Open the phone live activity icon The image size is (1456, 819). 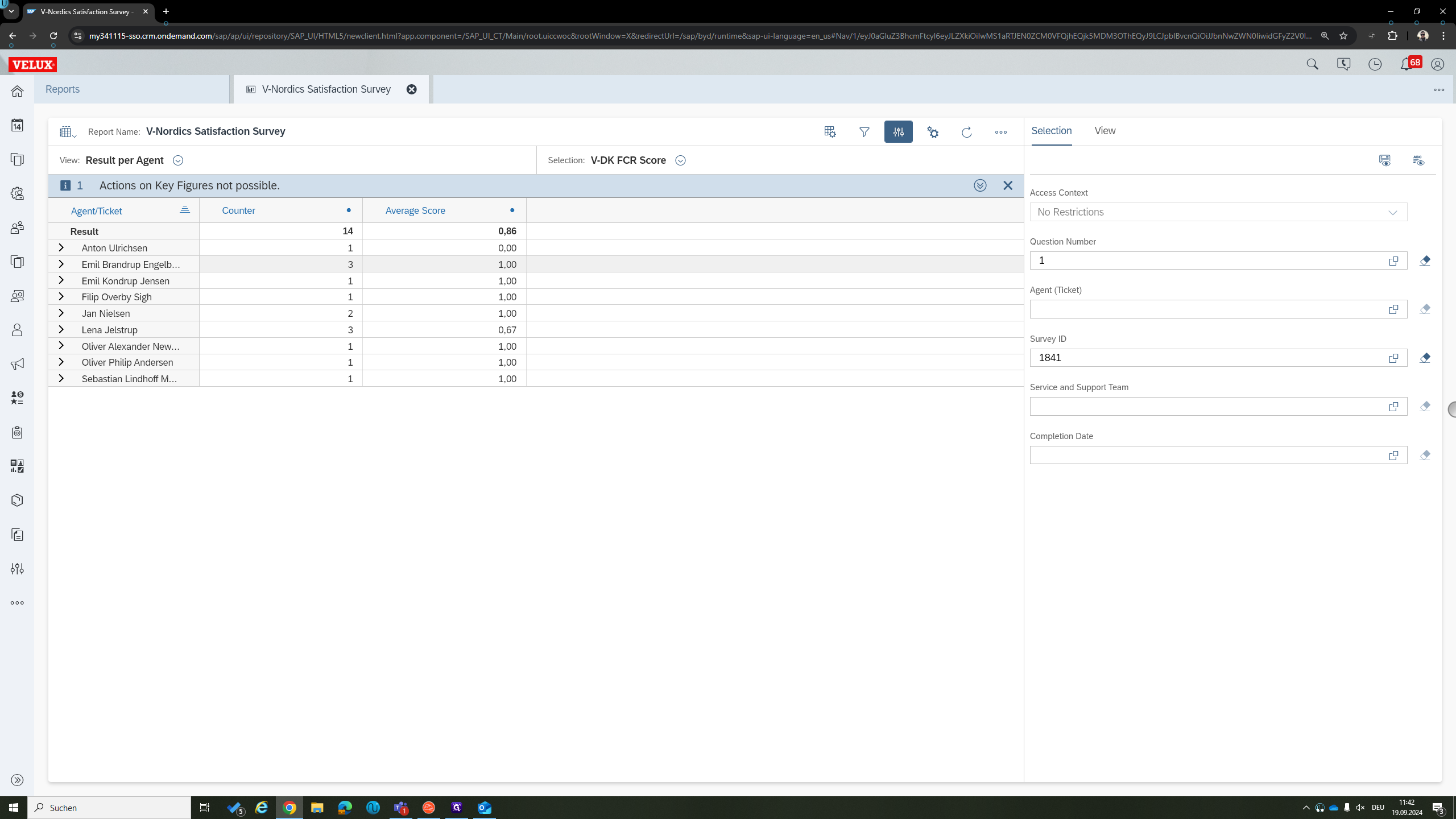click(1343, 64)
